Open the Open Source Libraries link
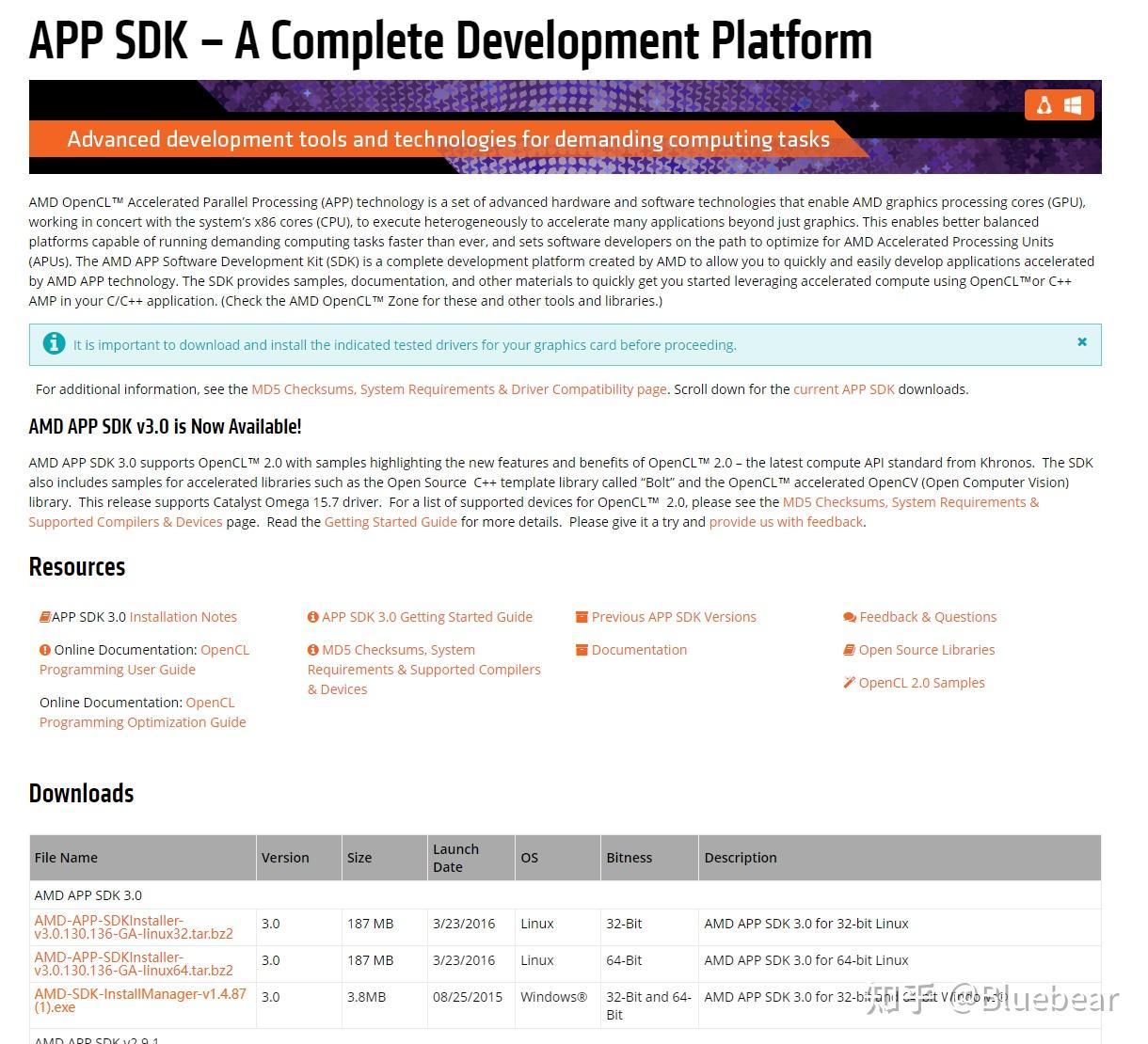 click(x=926, y=649)
